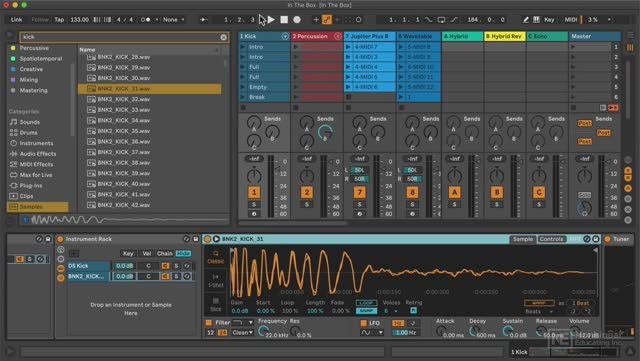Launch clip 4-MIDI 7 in Jupiter track
This screenshot has width=640, height=361.
click(348, 47)
